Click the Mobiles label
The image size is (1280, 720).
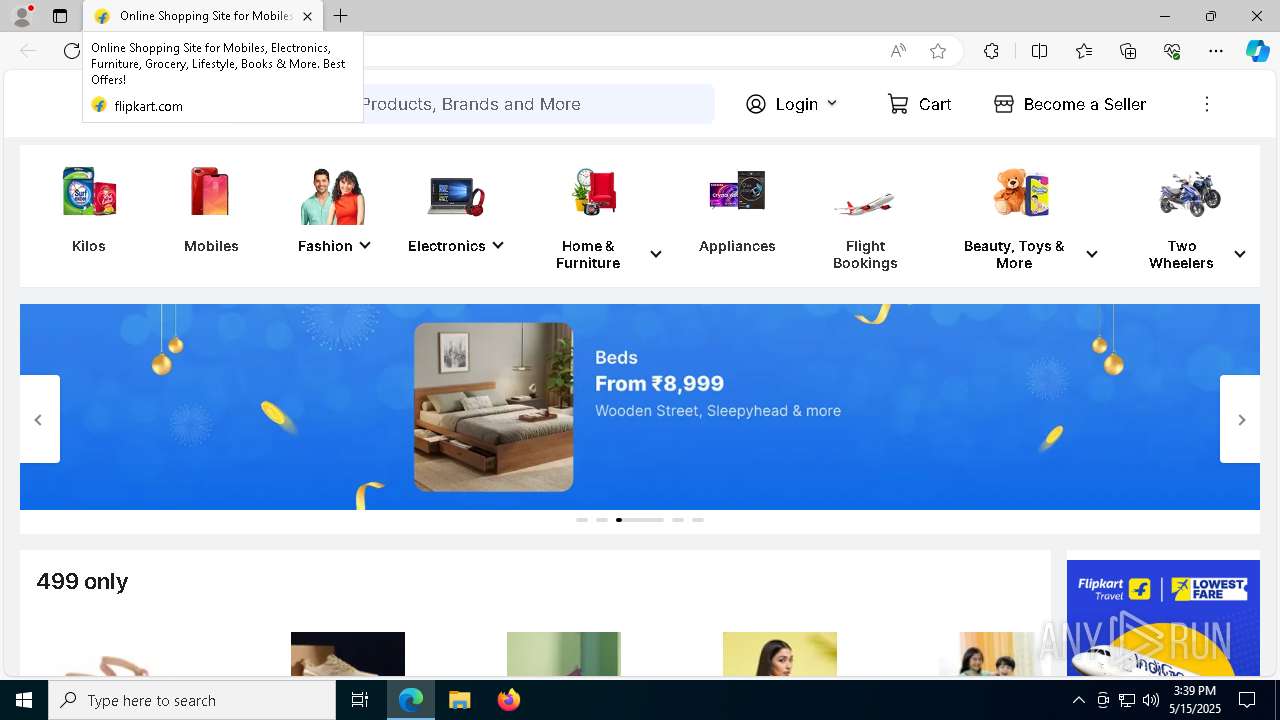click(211, 246)
